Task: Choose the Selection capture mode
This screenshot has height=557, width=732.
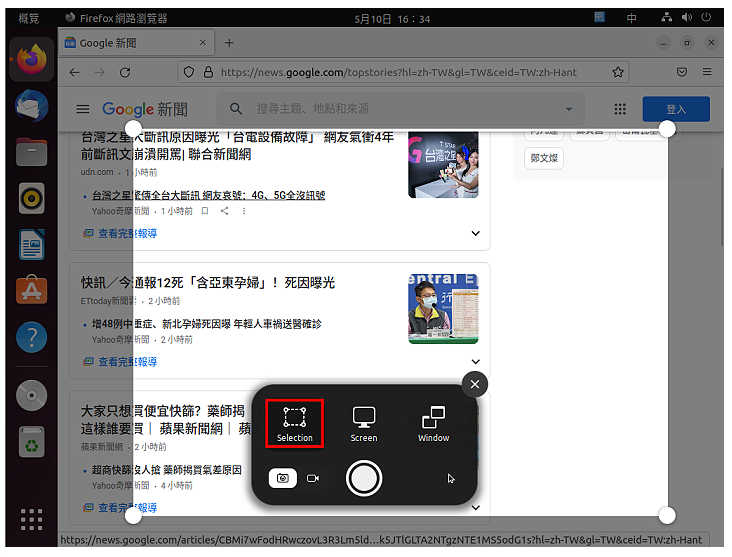Action: (295, 423)
